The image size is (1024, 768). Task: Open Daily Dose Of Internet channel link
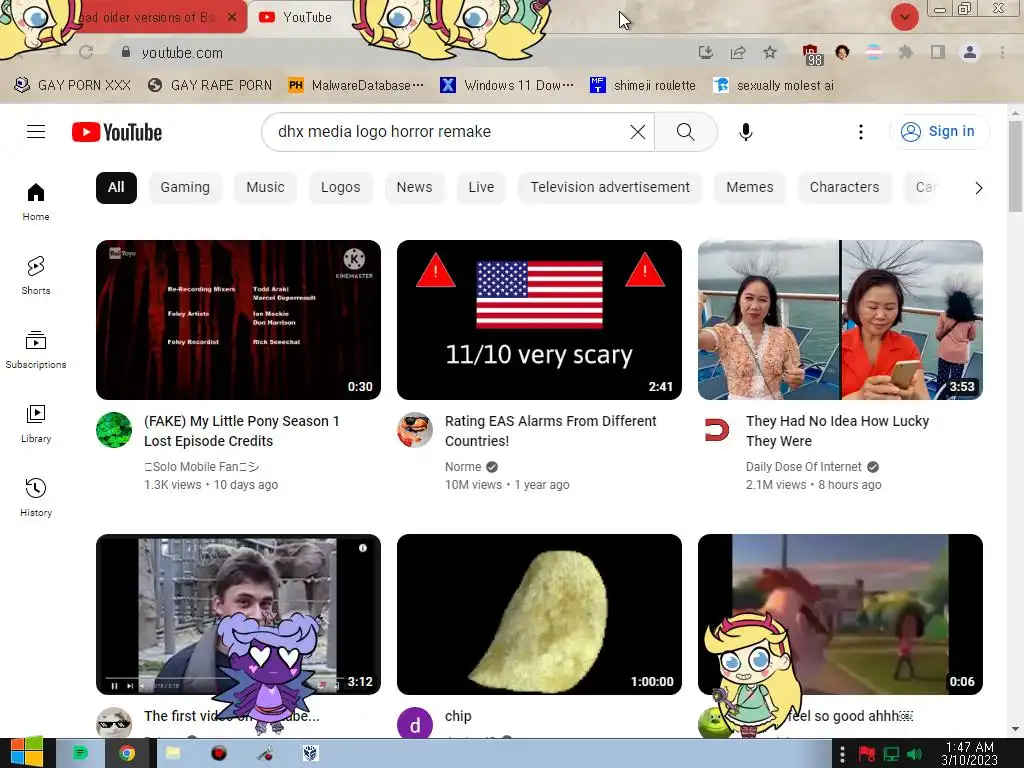pos(803,467)
